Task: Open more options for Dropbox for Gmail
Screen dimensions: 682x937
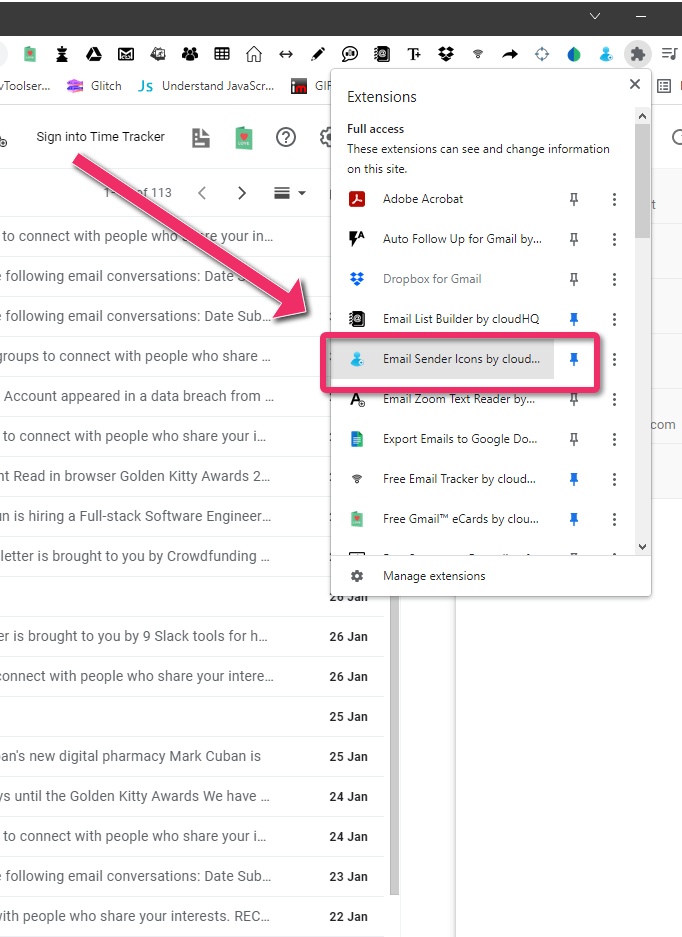Action: tap(614, 280)
